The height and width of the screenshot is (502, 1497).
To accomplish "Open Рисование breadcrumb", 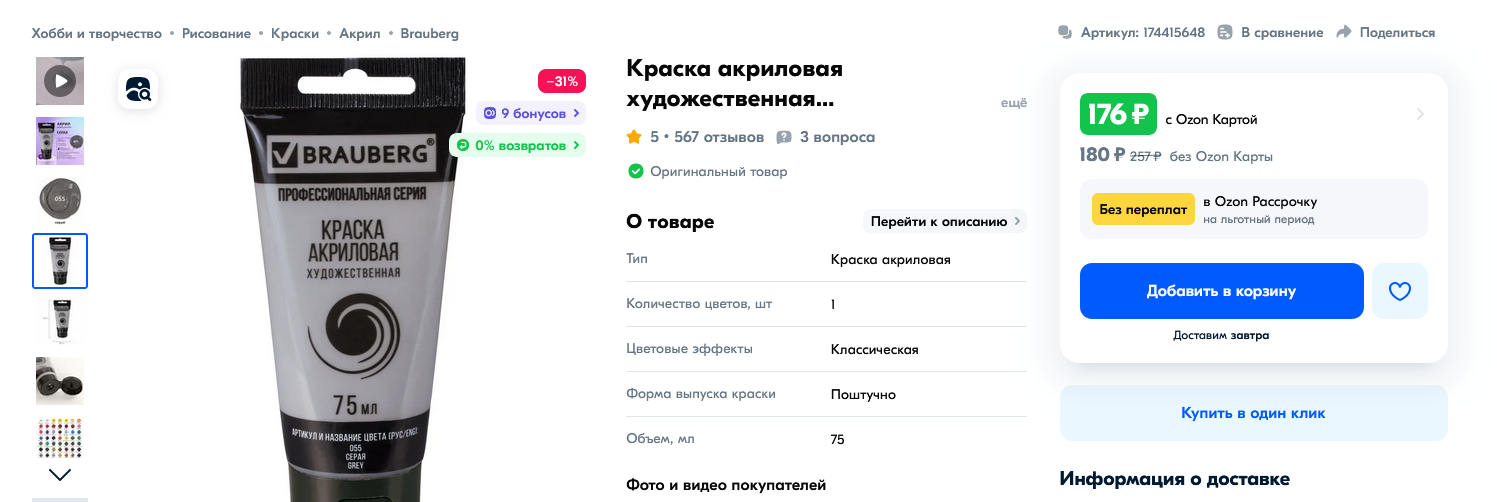I will tap(216, 33).
